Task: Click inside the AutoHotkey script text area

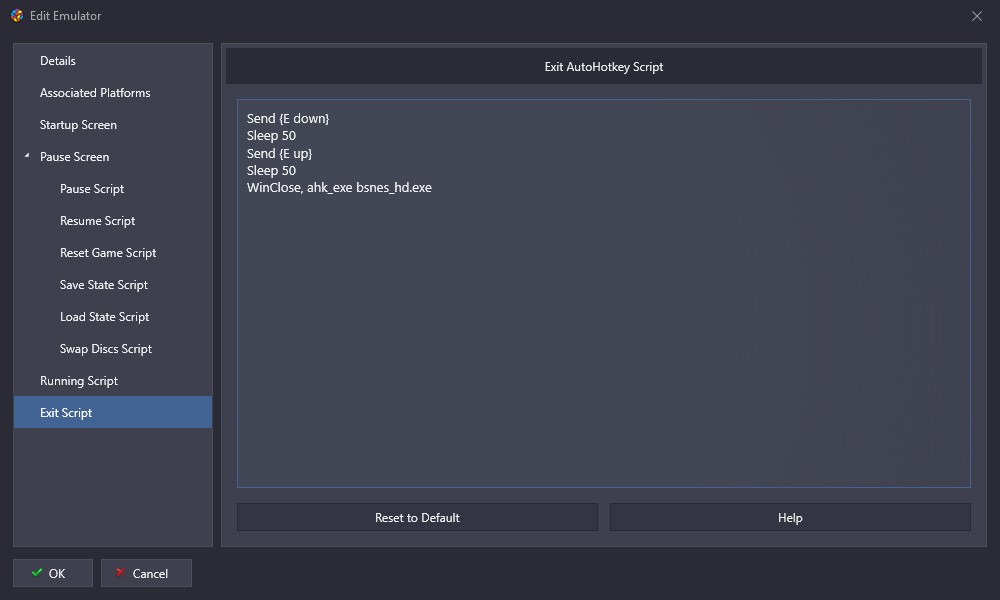Action: pos(603,293)
